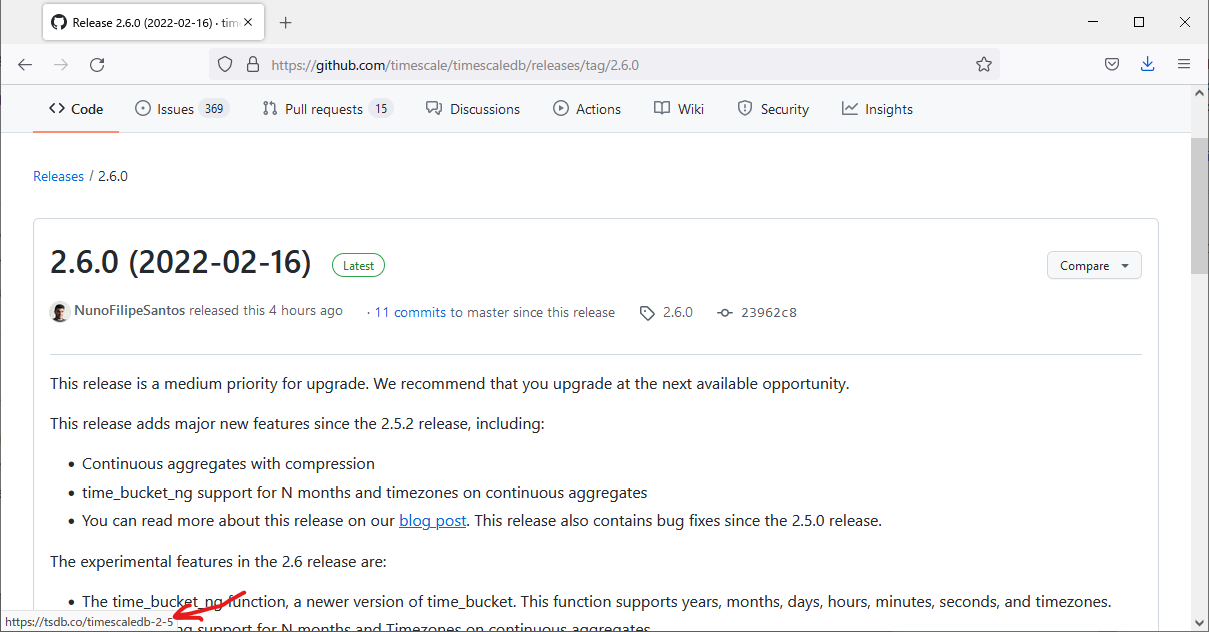Click the 2.6.0 breadcrumb text
Viewport: 1209px width, 632px height.
113,176
